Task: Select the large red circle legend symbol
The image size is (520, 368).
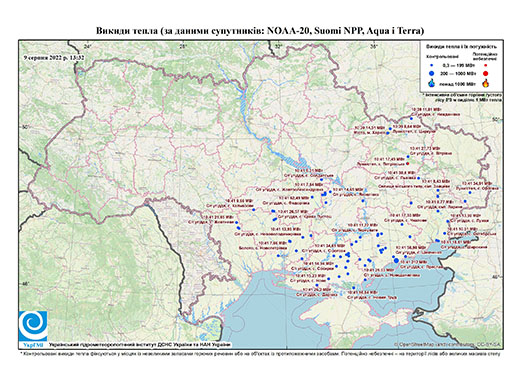Action: 485,73
